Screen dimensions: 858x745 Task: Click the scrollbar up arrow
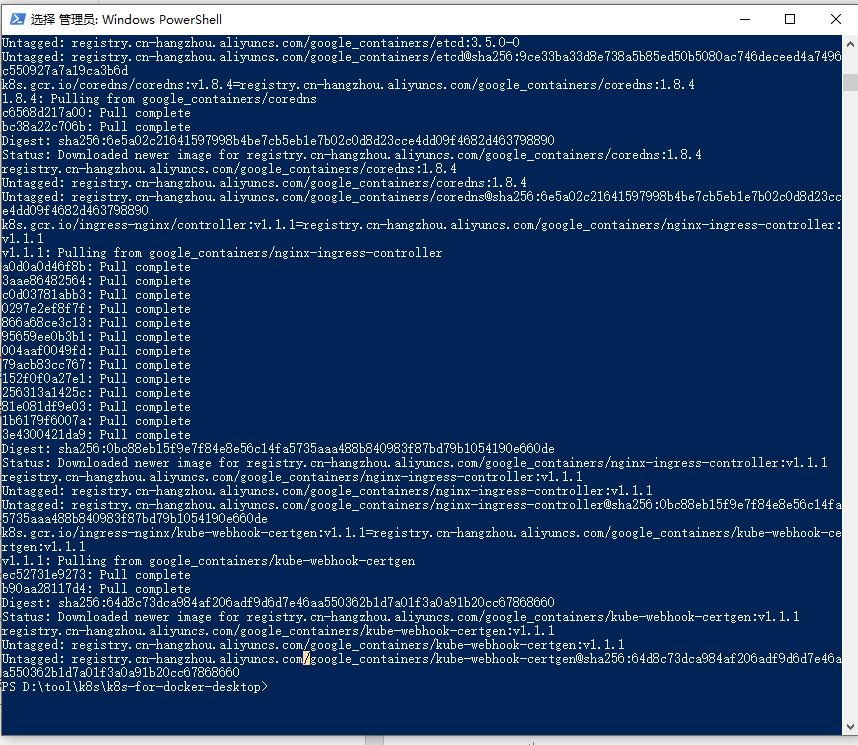tap(850, 44)
